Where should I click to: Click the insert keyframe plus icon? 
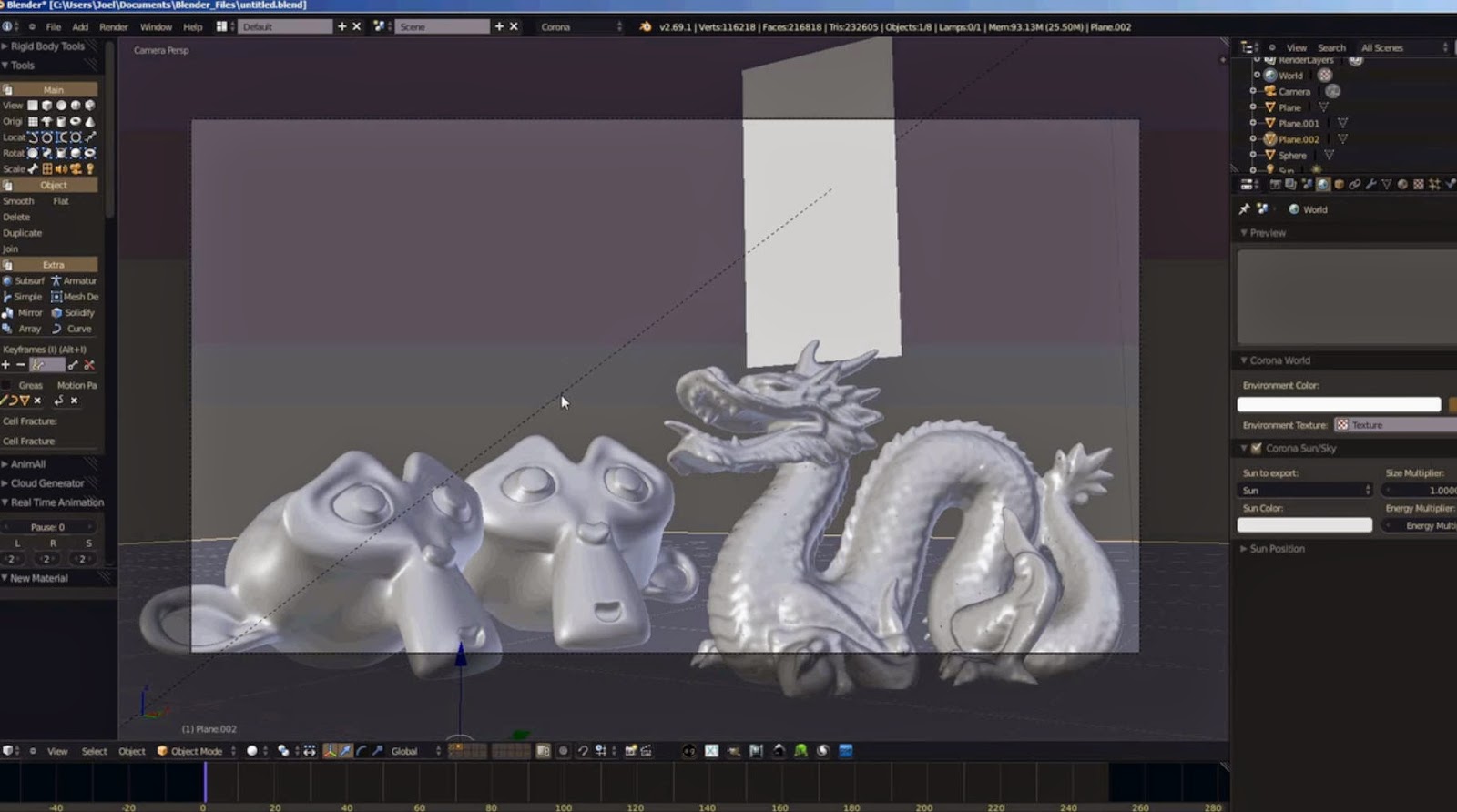[x=5, y=365]
